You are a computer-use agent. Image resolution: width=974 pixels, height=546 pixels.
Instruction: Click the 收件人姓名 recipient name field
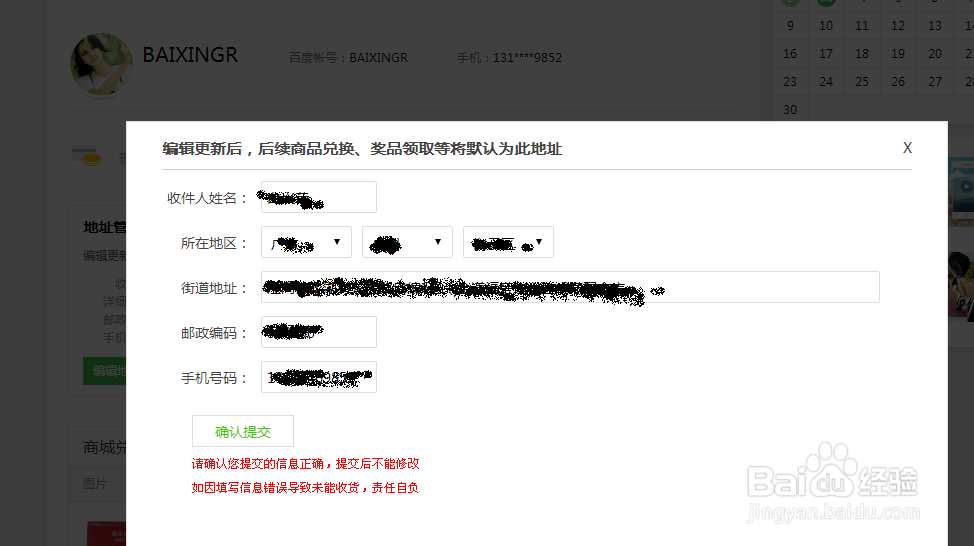click(x=319, y=197)
